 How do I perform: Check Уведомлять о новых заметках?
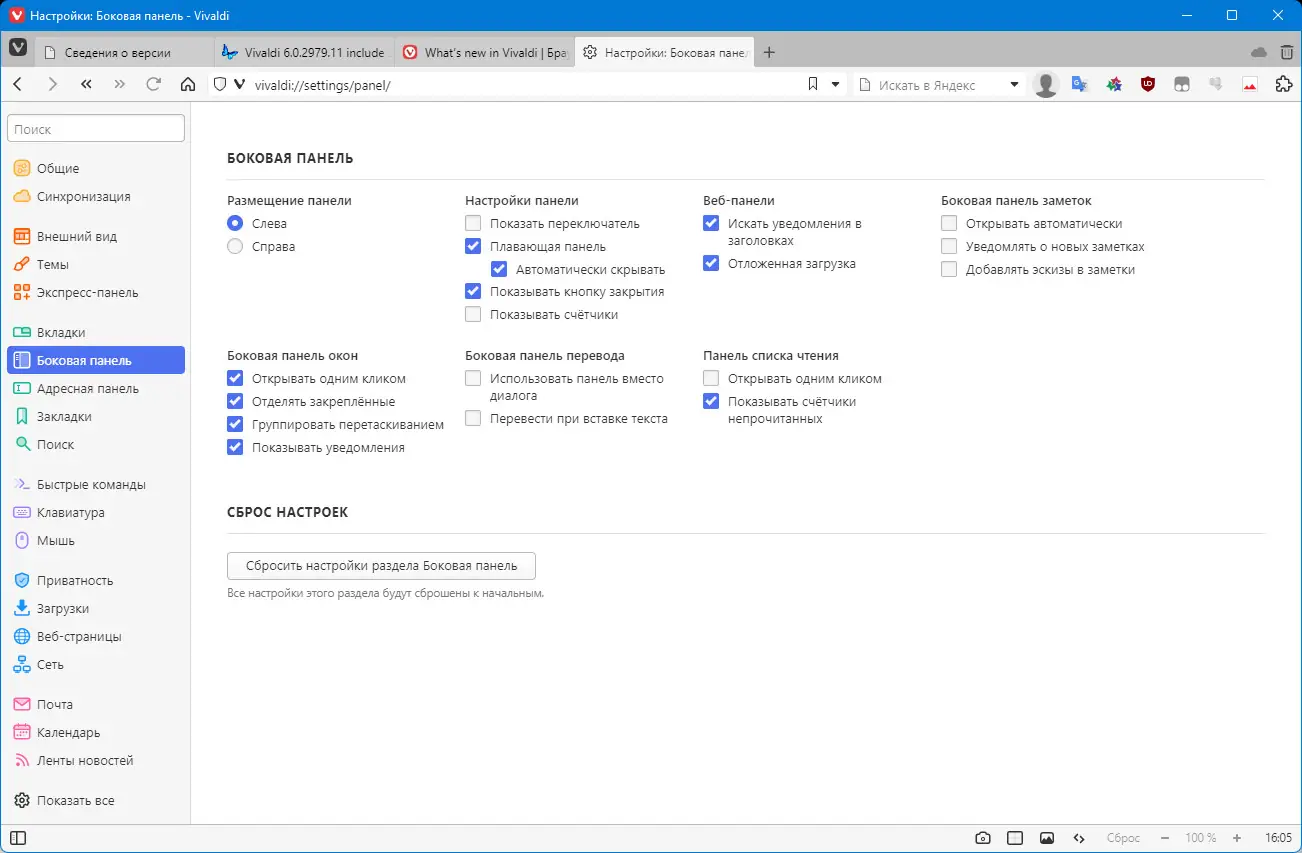[x=949, y=246]
